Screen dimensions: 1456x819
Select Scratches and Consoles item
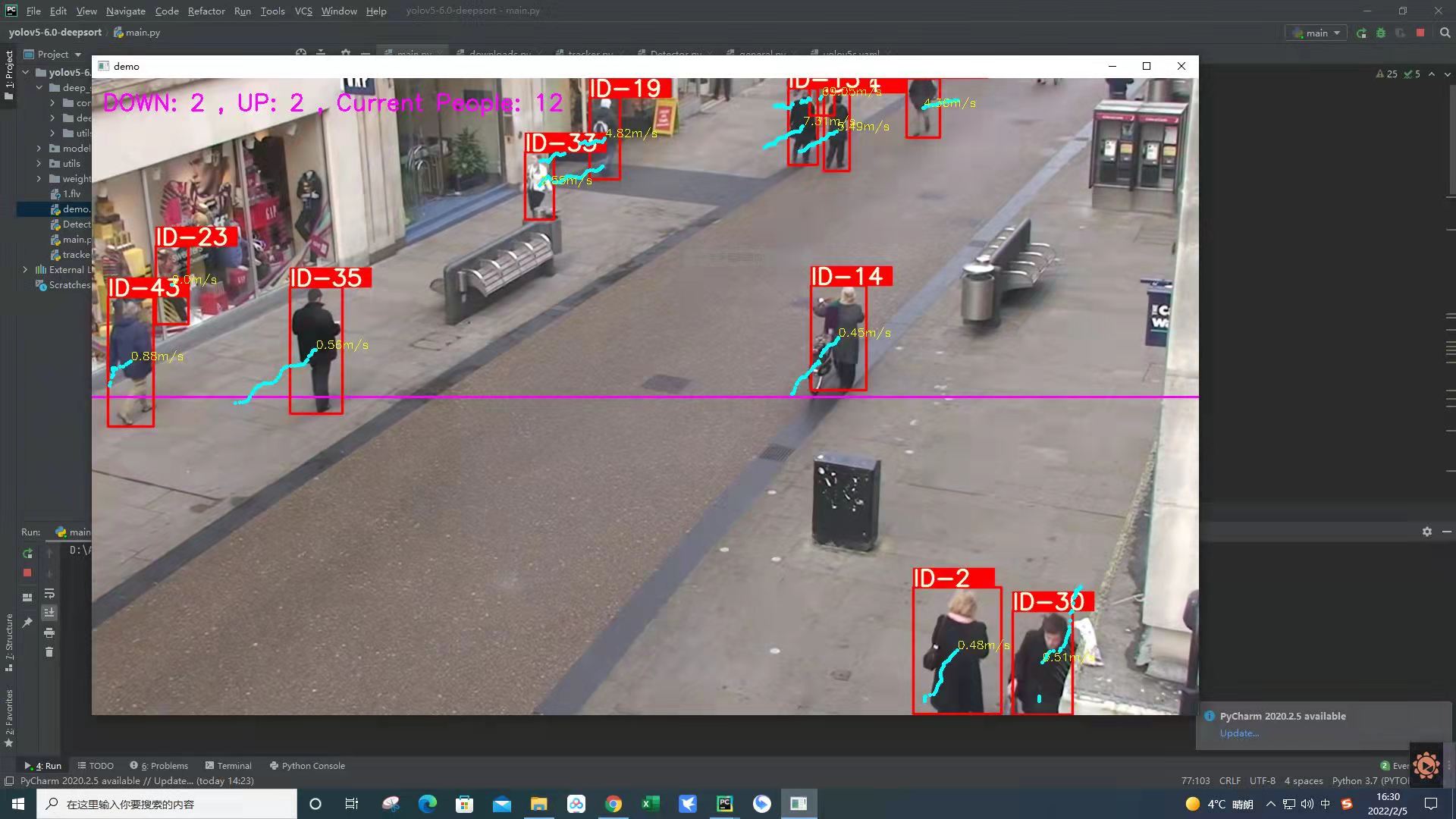point(63,285)
